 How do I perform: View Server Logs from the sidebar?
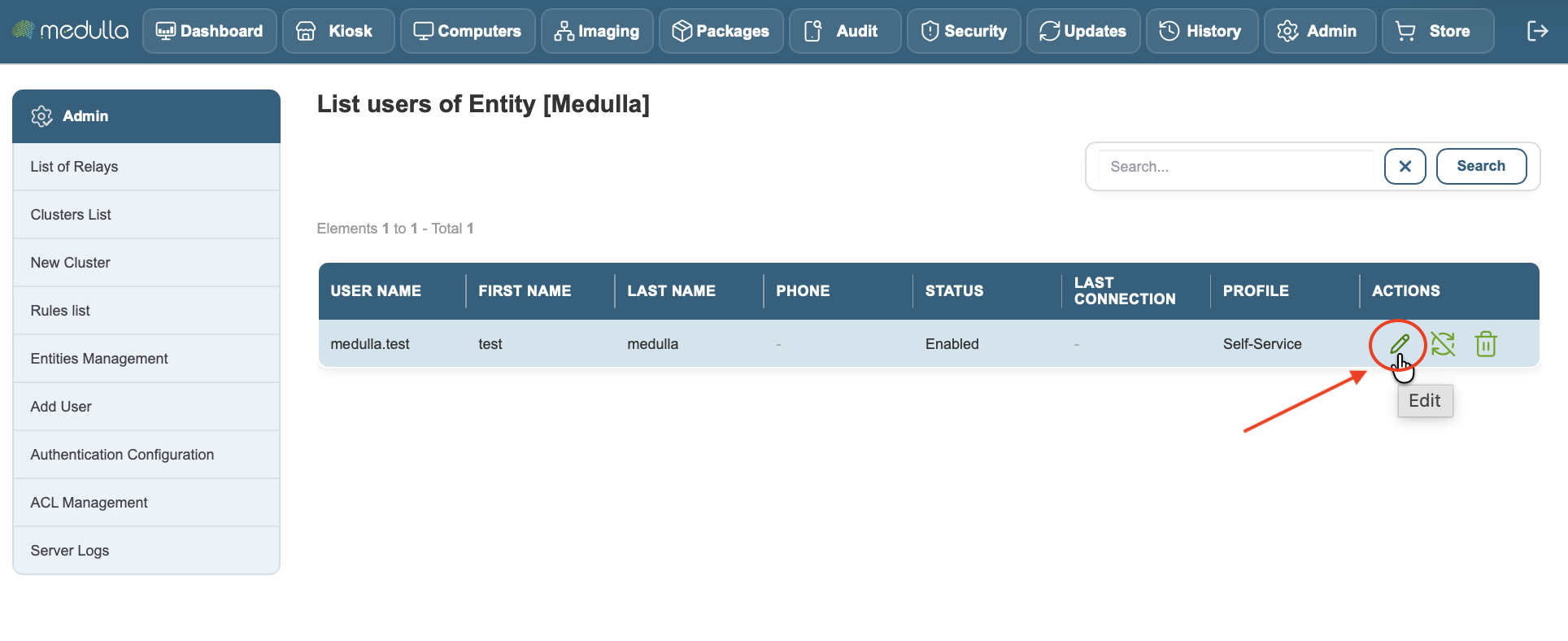click(x=146, y=551)
